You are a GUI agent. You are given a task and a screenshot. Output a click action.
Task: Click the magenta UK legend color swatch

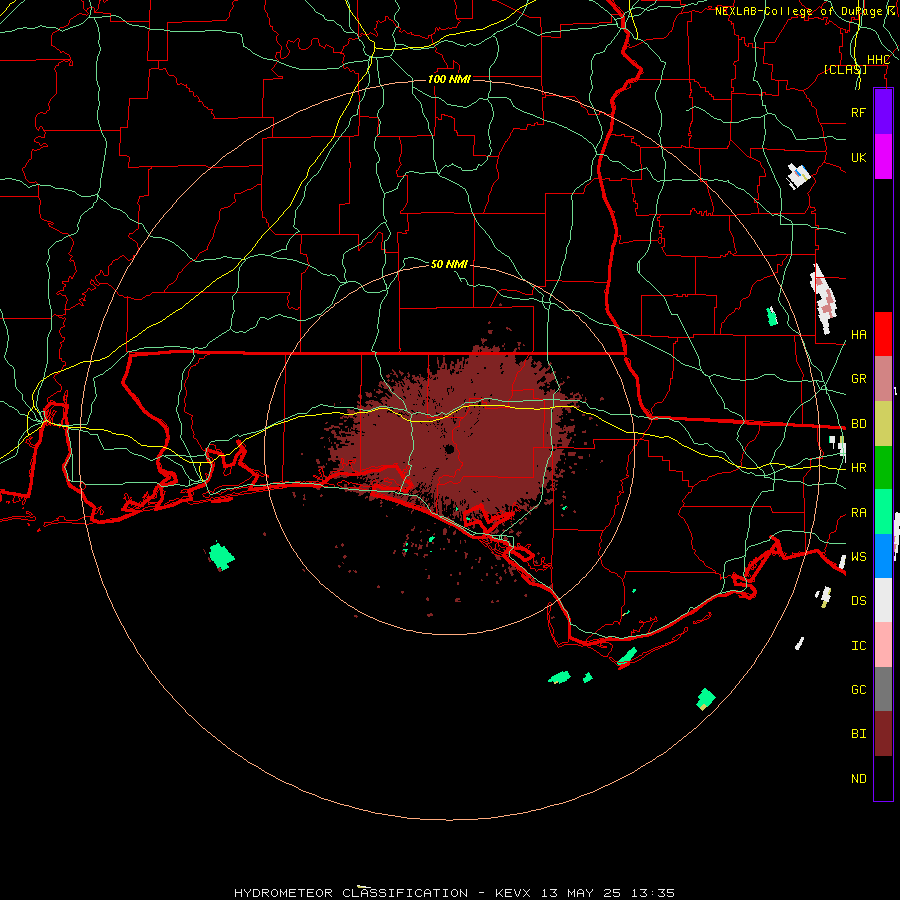883,157
